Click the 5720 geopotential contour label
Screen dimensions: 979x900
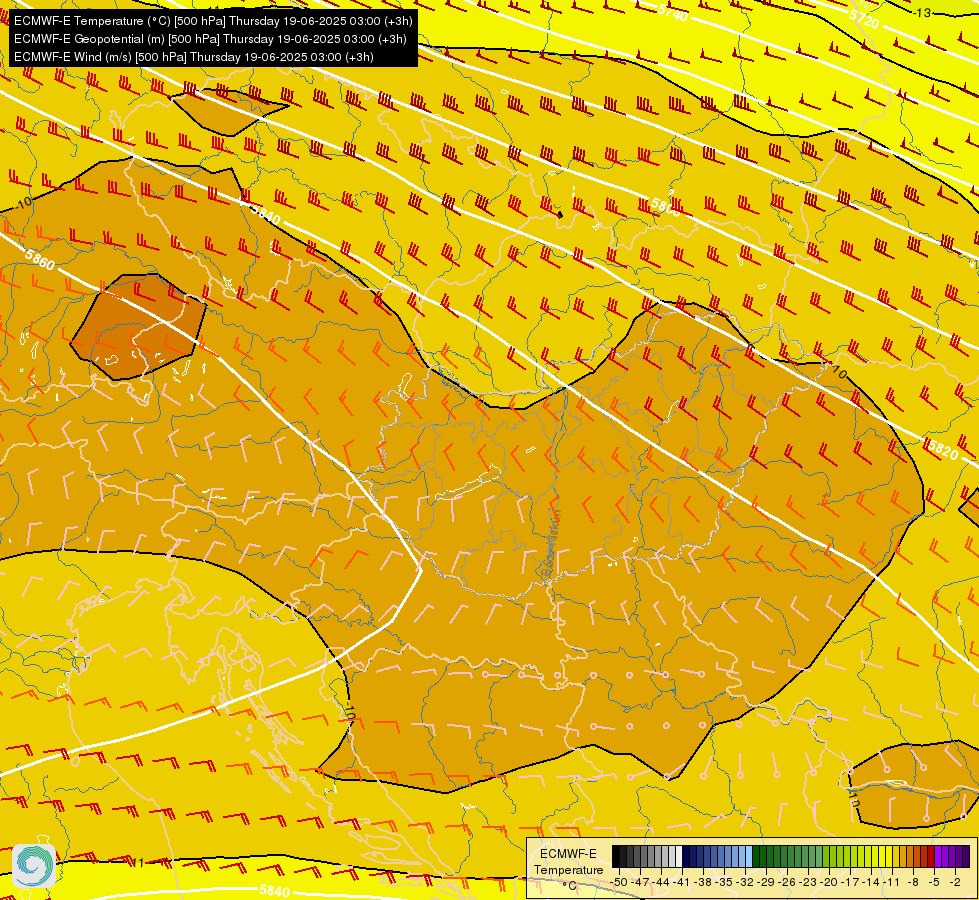point(864,19)
